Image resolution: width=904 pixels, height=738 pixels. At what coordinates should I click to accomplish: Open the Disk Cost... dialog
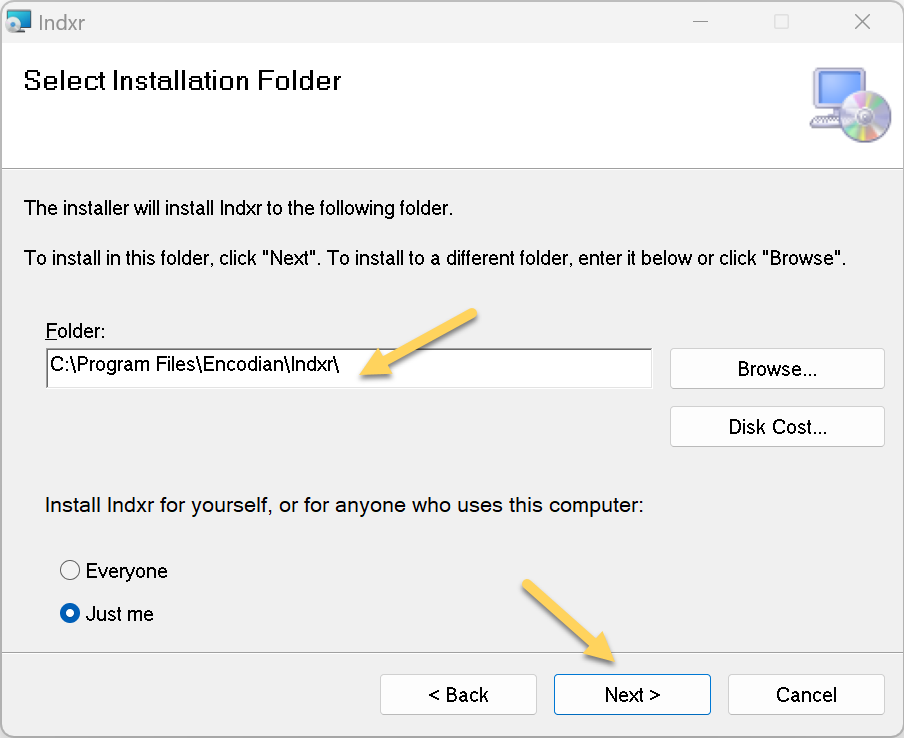click(x=777, y=427)
